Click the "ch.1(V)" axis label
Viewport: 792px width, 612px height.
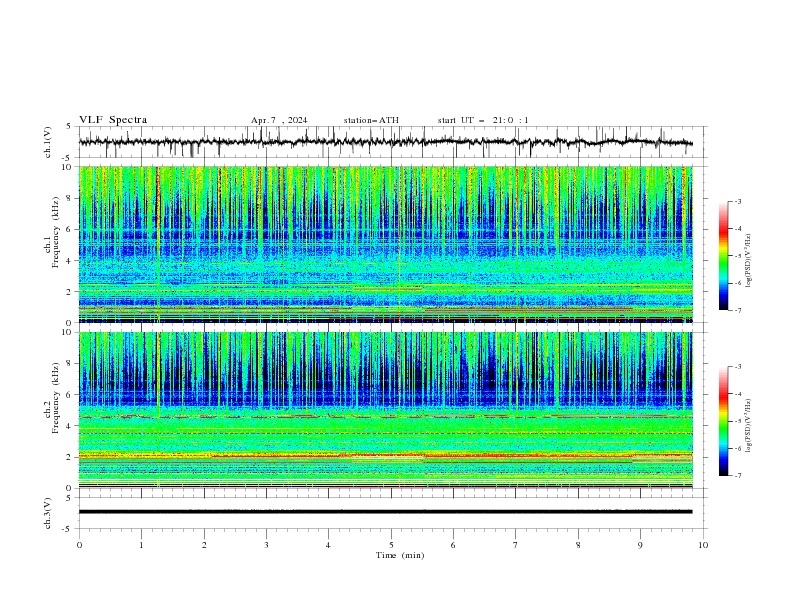point(48,142)
